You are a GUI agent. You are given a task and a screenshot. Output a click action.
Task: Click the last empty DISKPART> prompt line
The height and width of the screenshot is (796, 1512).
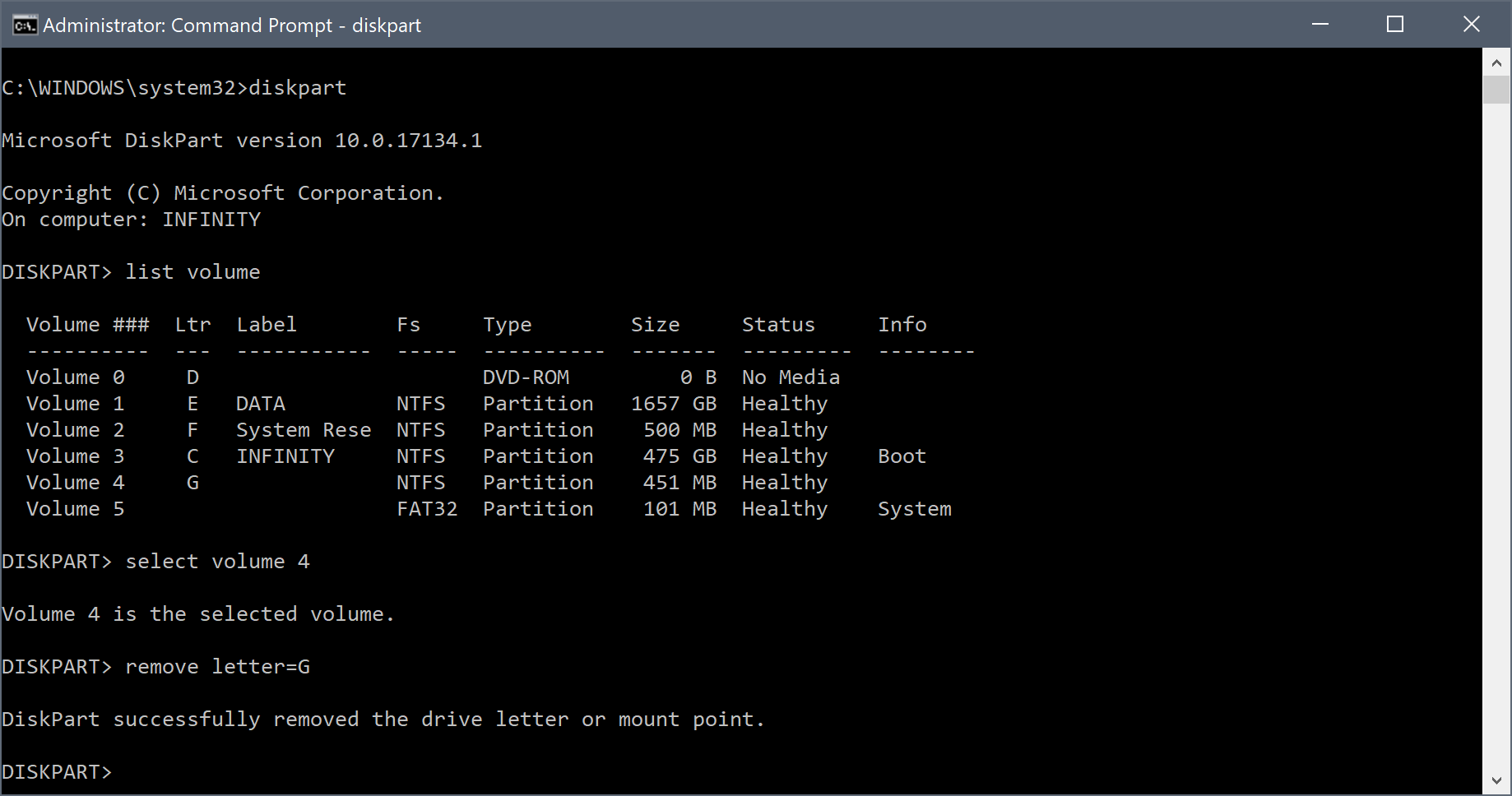[x=56, y=772]
